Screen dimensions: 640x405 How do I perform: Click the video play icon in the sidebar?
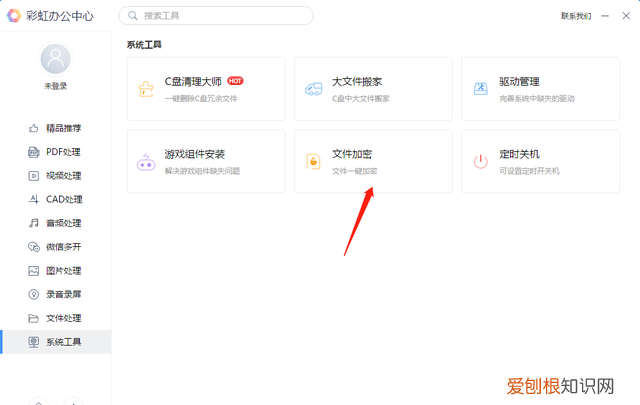pos(33,176)
